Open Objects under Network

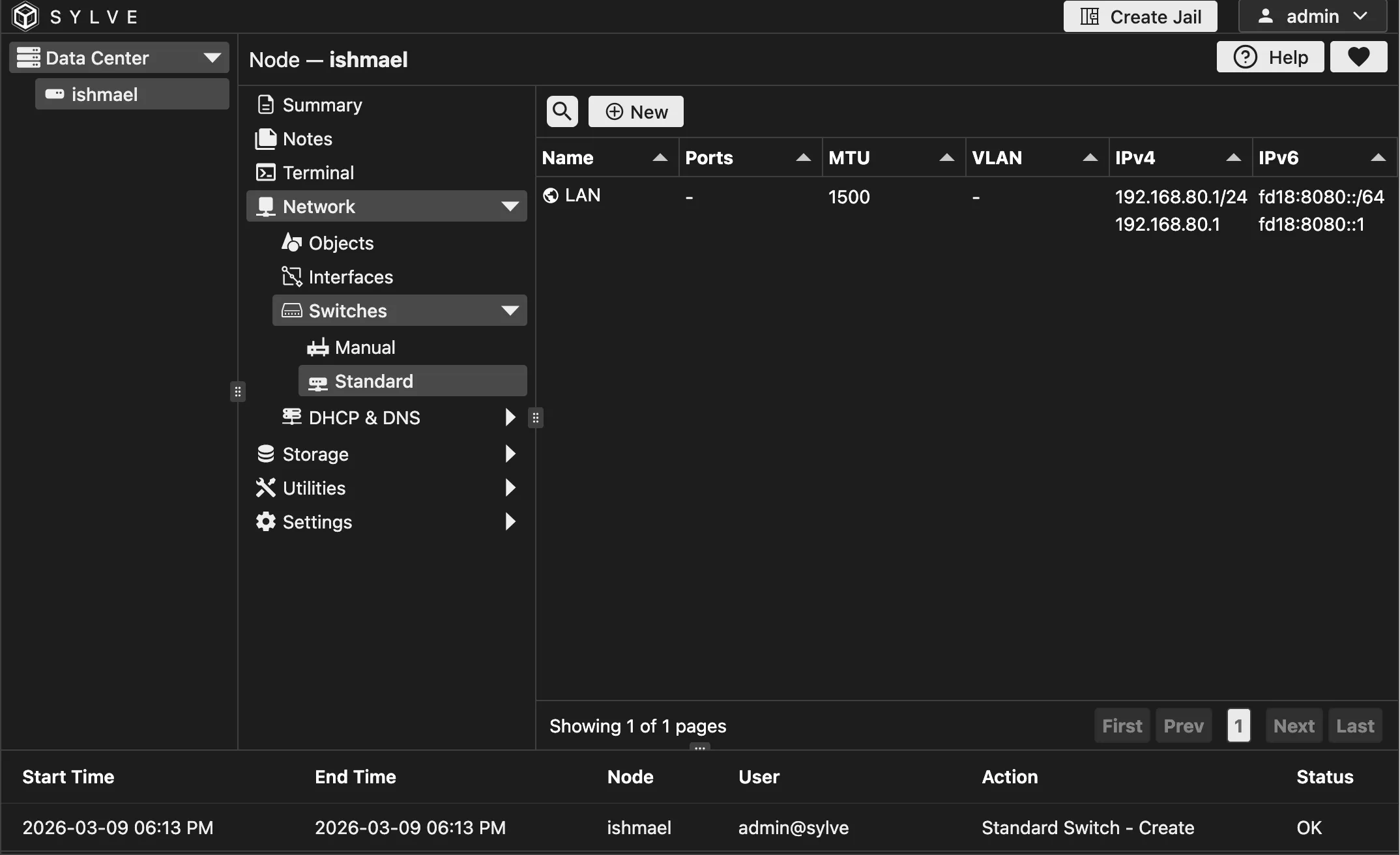pos(340,243)
